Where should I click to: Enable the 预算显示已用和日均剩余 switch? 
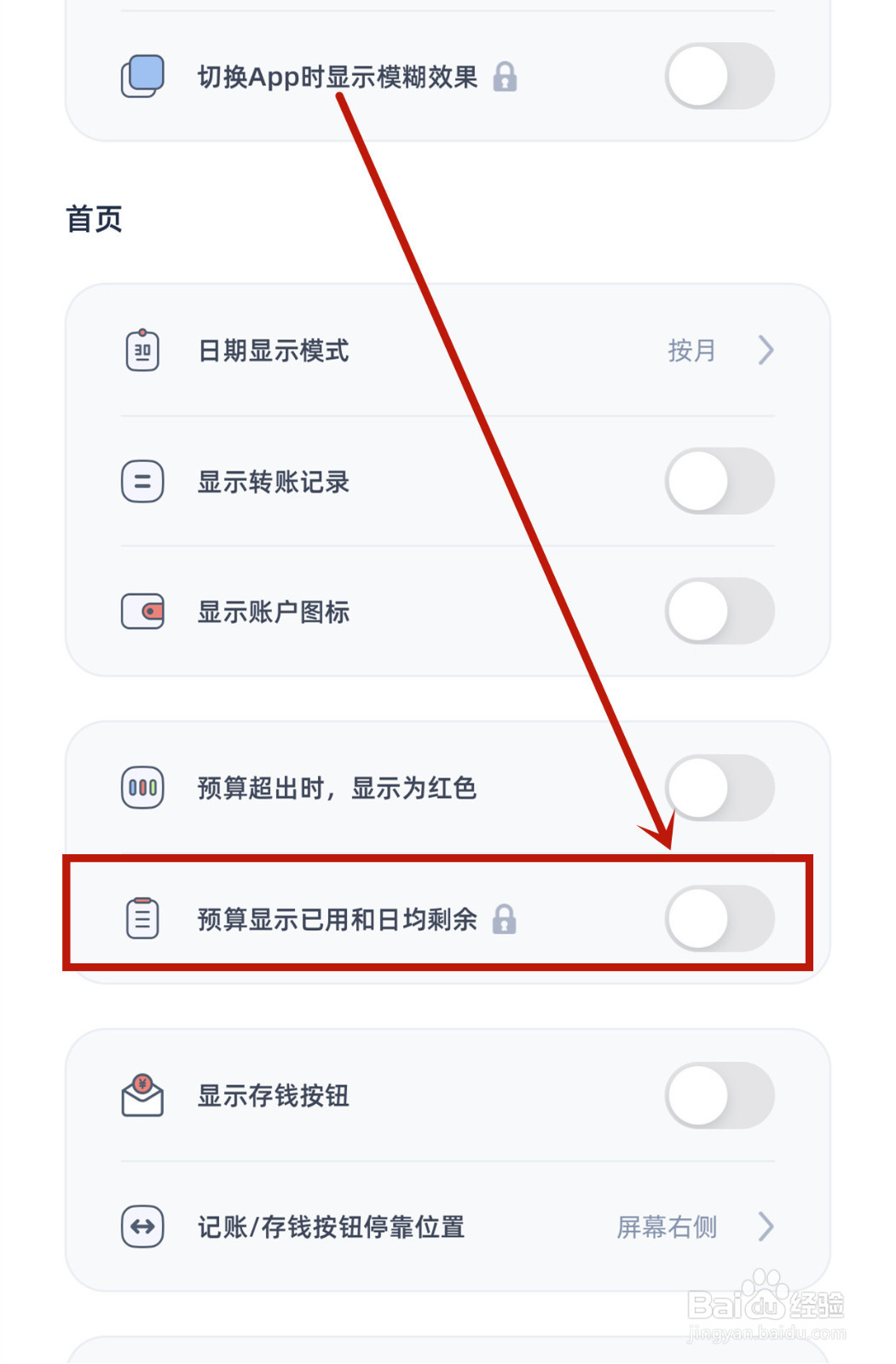pyautogui.click(x=719, y=918)
